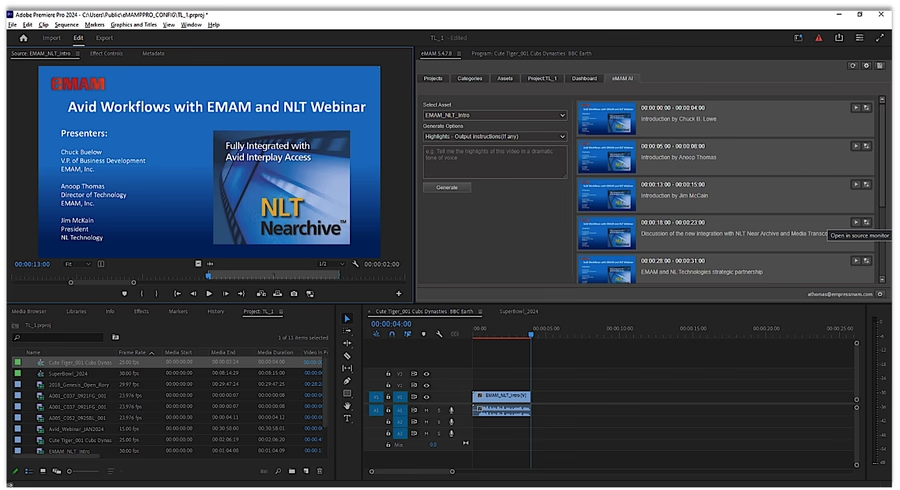Open Effect Controls panel tab

(106, 53)
